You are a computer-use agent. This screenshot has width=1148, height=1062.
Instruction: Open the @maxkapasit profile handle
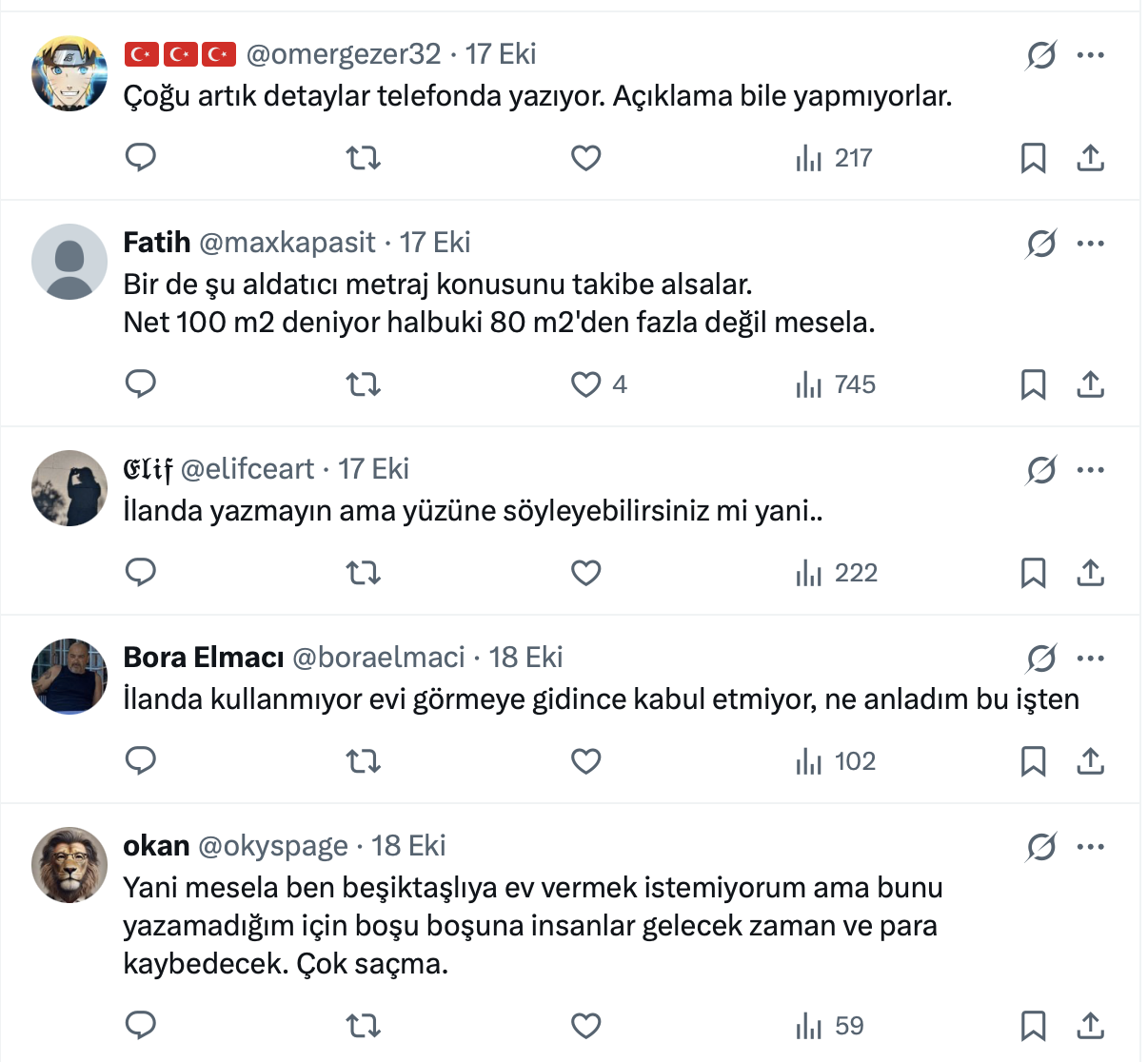(287, 243)
